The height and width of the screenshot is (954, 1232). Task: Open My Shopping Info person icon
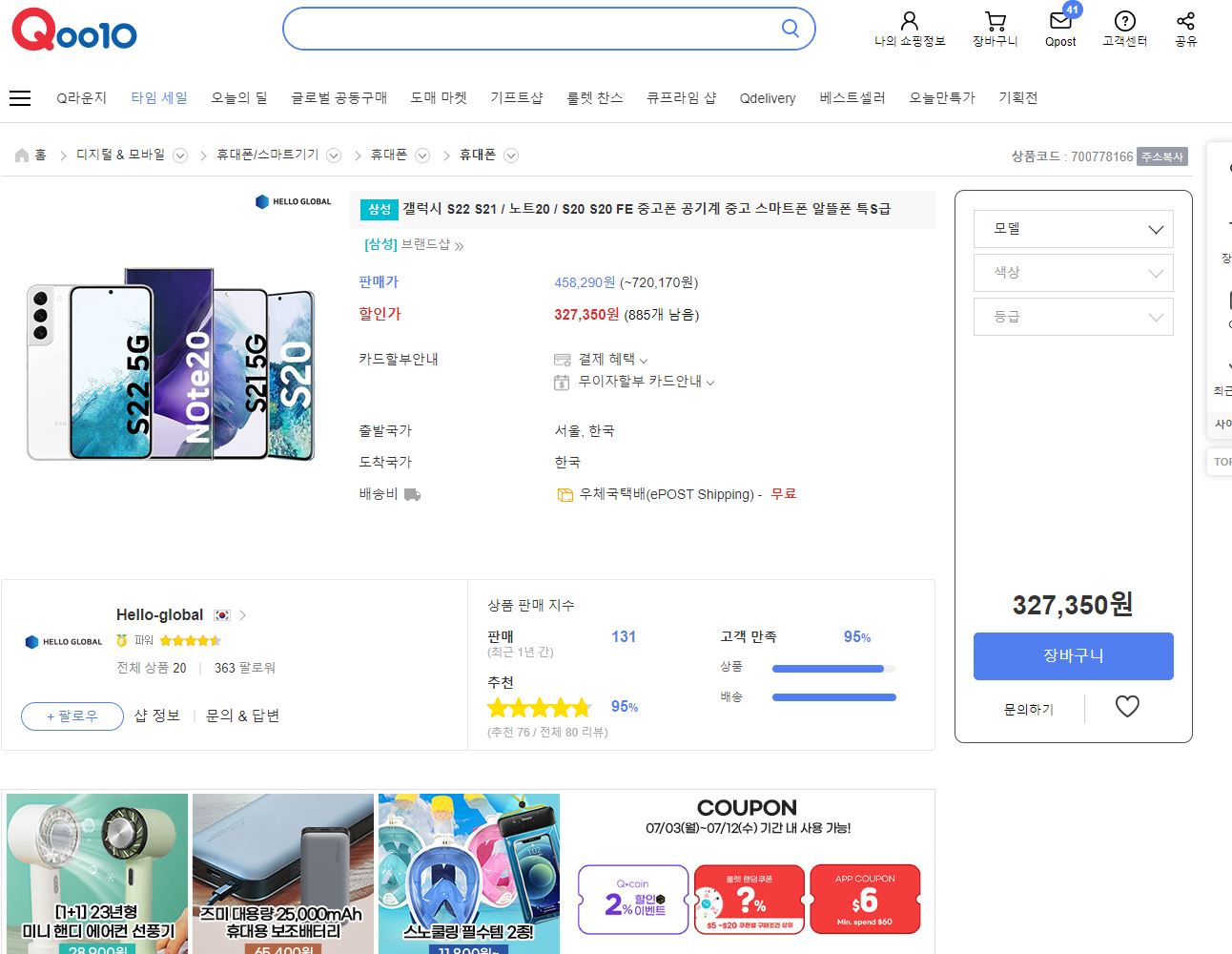[910, 21]
